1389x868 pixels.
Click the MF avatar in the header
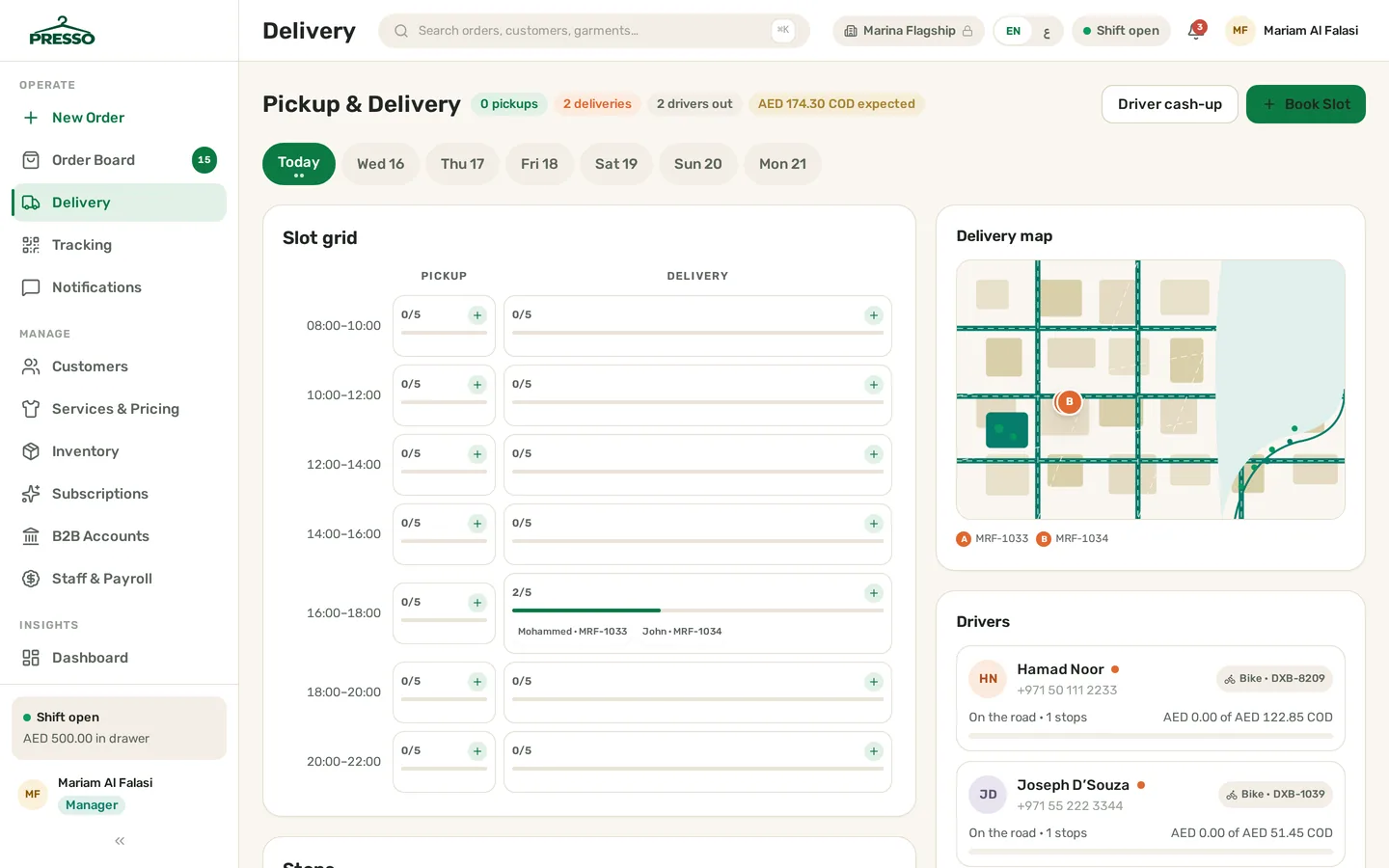point(1239,31)
